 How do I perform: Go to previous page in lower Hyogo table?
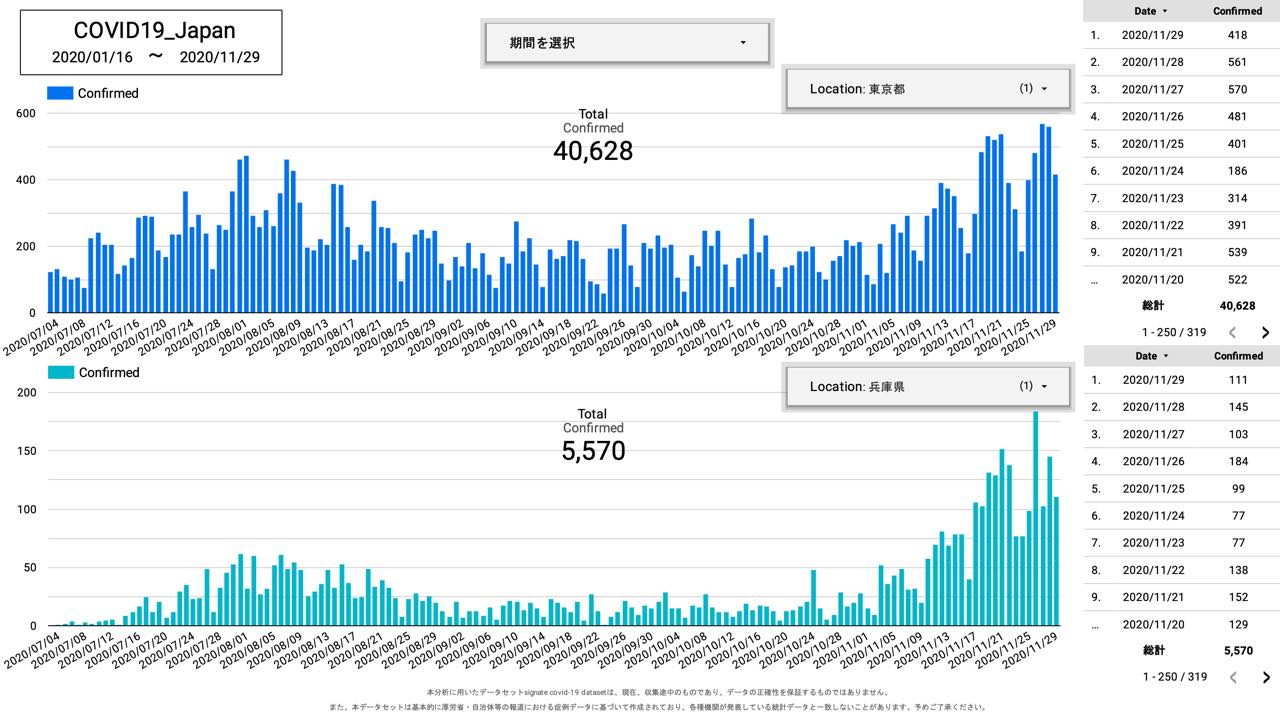[x=1233, y=677]
